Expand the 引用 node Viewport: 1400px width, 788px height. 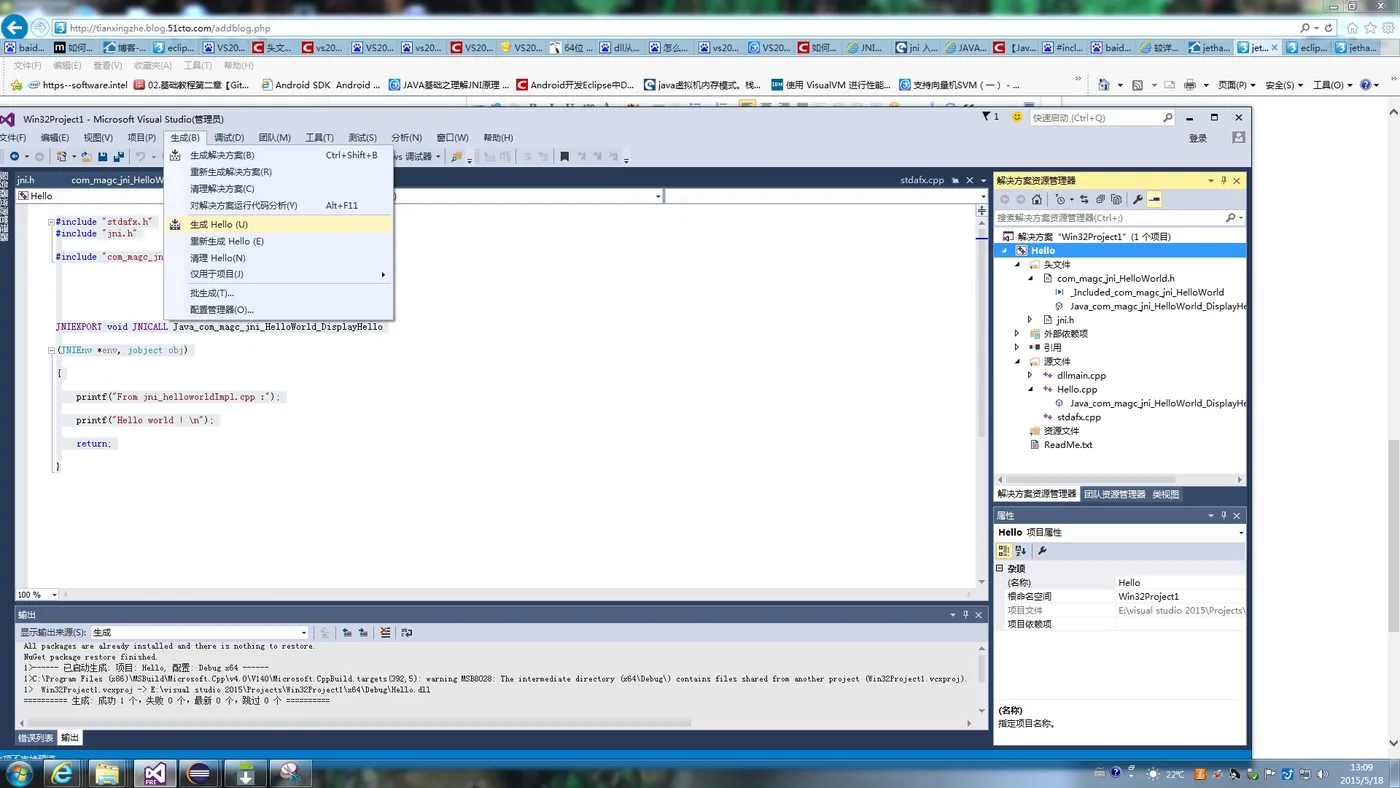(1018, 348)
